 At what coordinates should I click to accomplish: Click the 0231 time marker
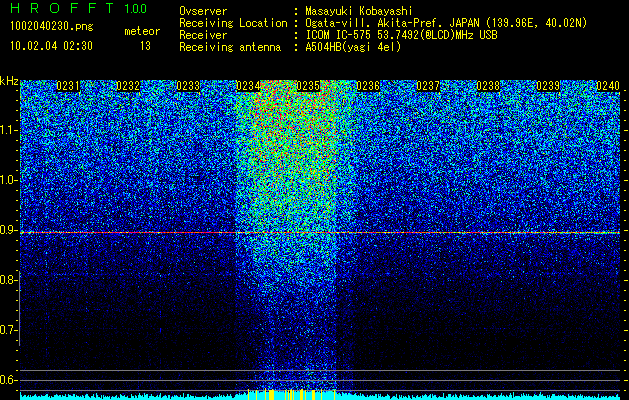pos(68,86)
